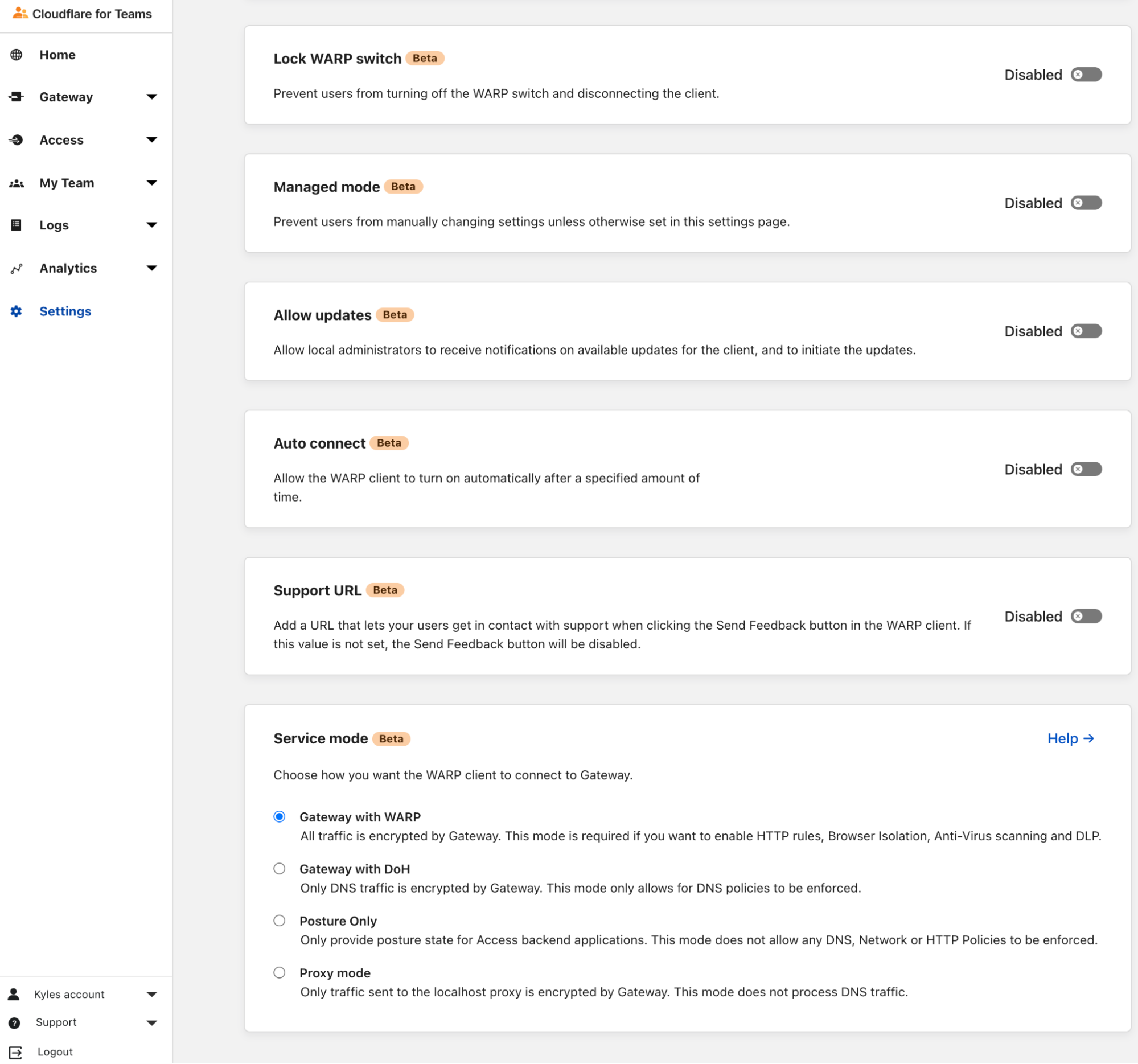Expand the My Team menu arrow

[151, 183]
